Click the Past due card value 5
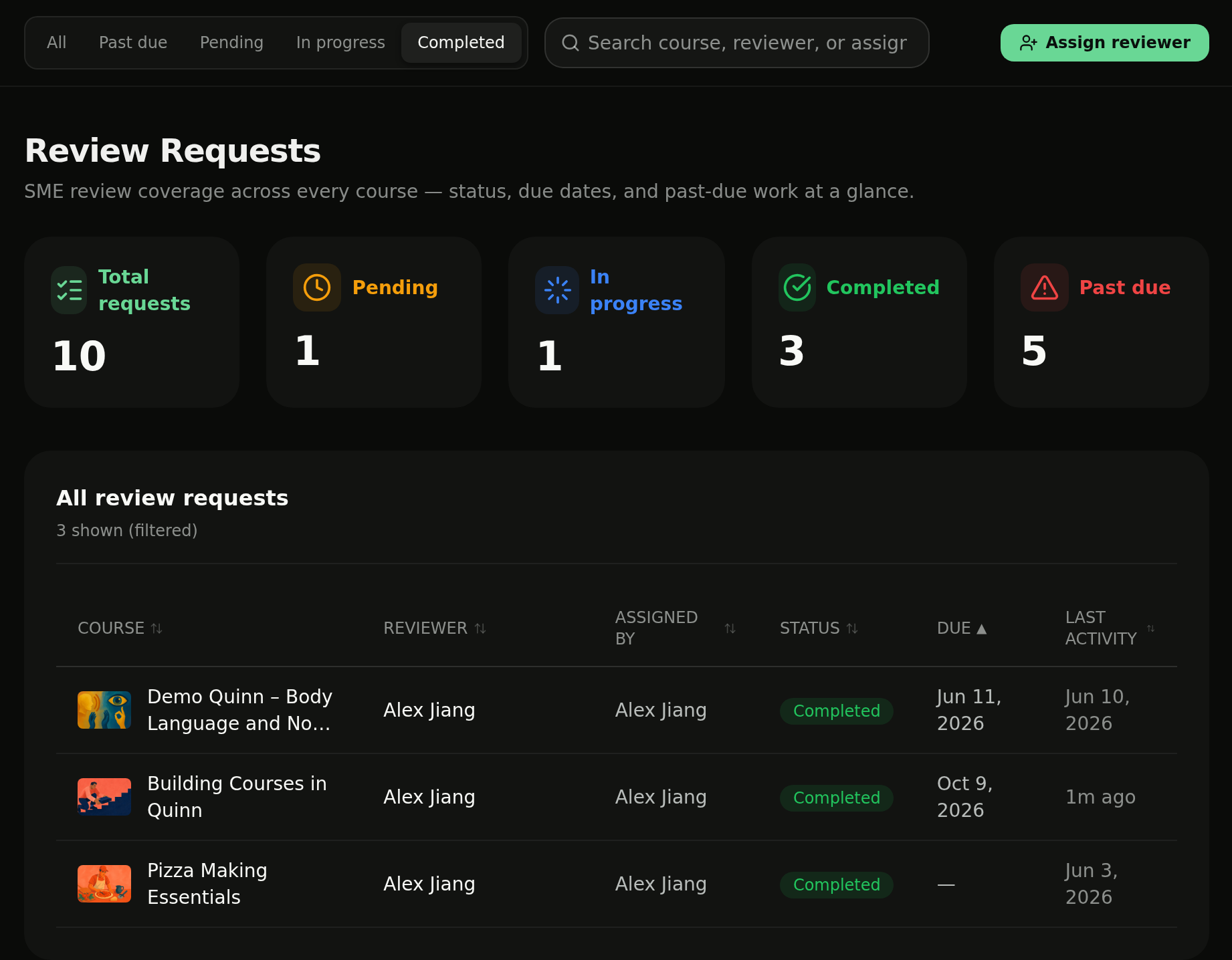 pos(1034,351)
